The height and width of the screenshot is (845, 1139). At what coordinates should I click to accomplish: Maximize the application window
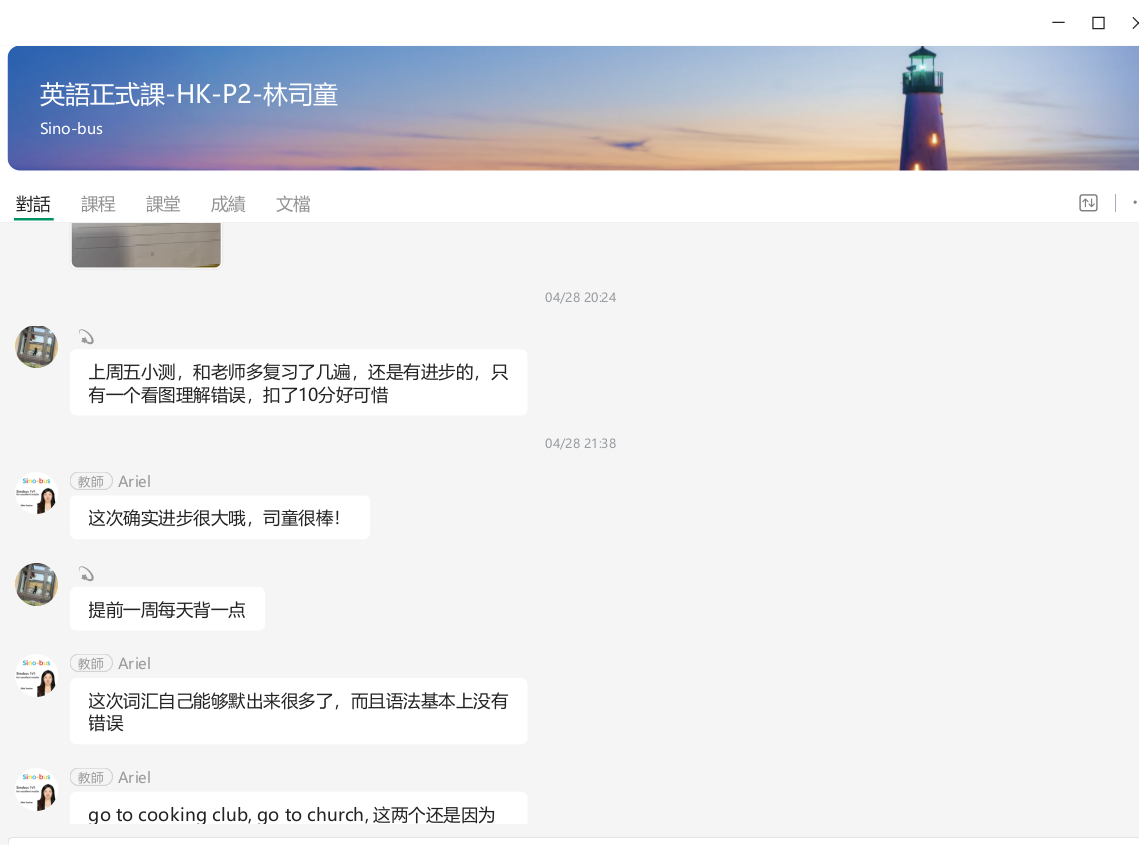pyautogui.click(x=1098, y=23)
